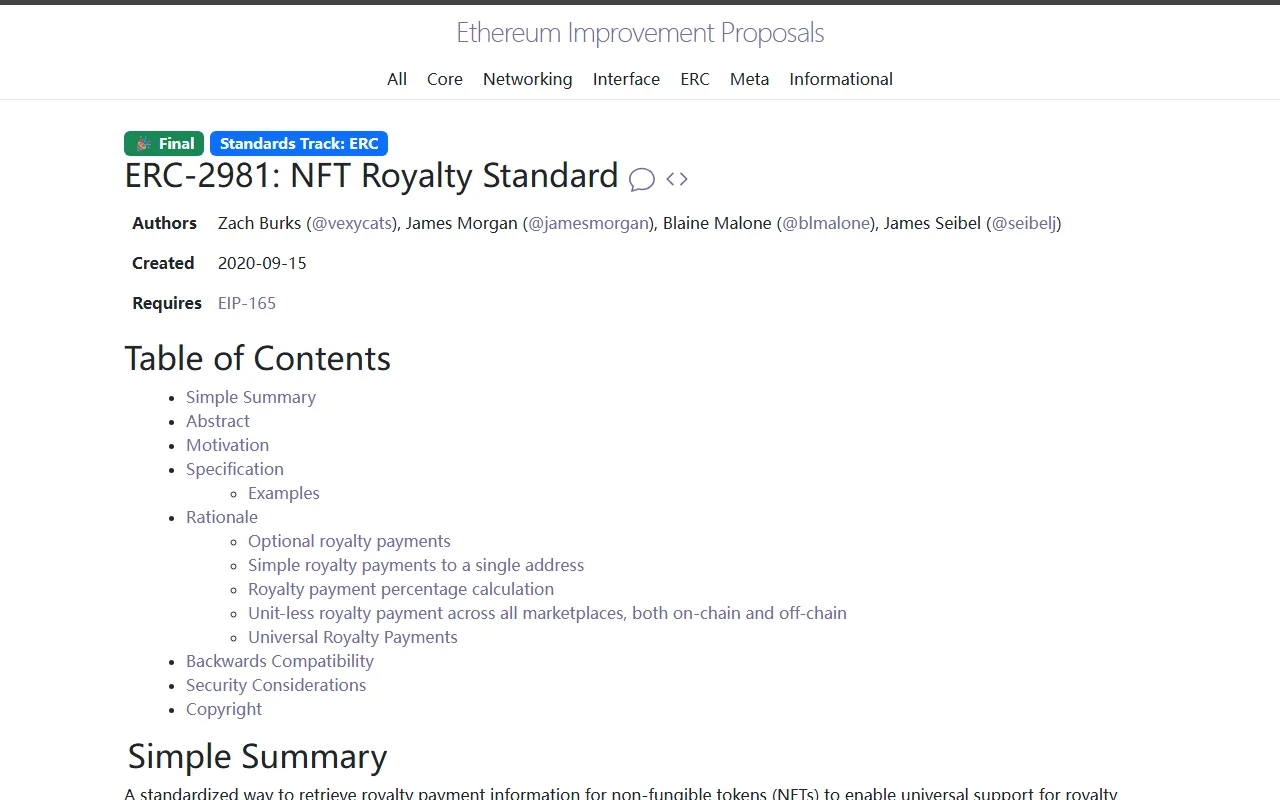Open the Informational category
The width and height of the screenshot is (1280, 800).
point(841,79)
